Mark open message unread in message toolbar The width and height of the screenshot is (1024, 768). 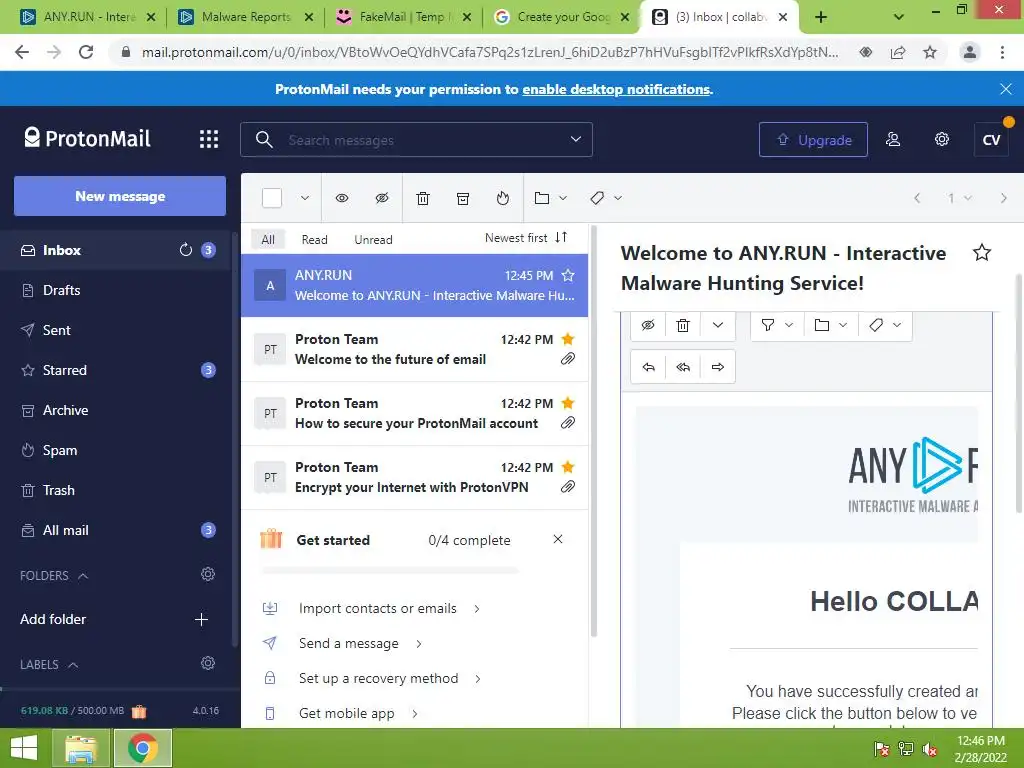(648, 325)
